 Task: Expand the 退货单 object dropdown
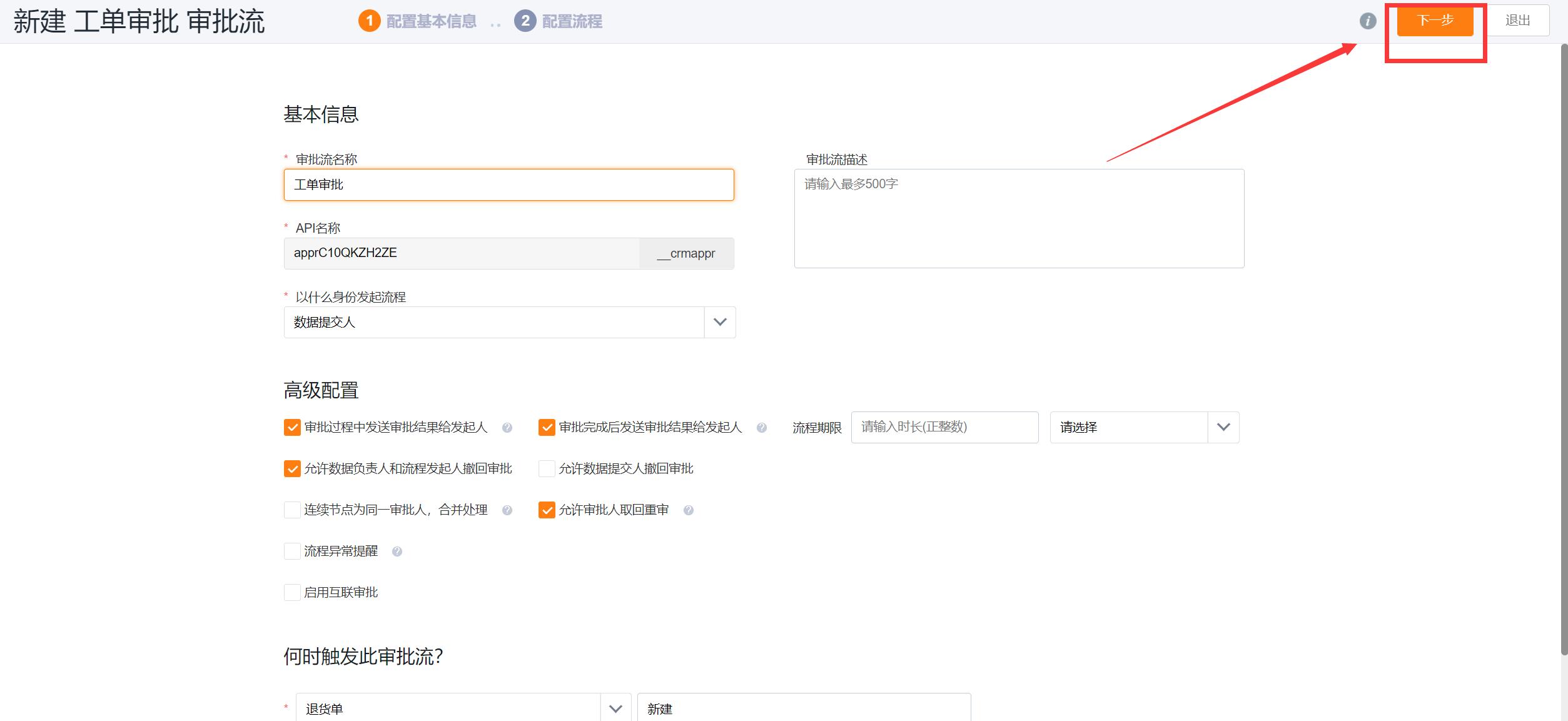[x=615, y=708]
